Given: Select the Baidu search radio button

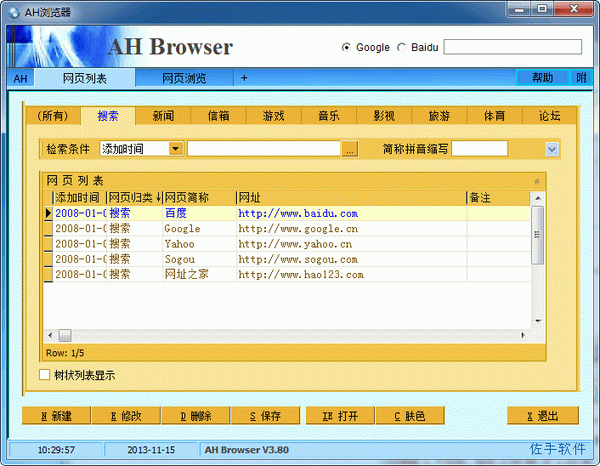Looking at the screenshot, I should (401, 47).
